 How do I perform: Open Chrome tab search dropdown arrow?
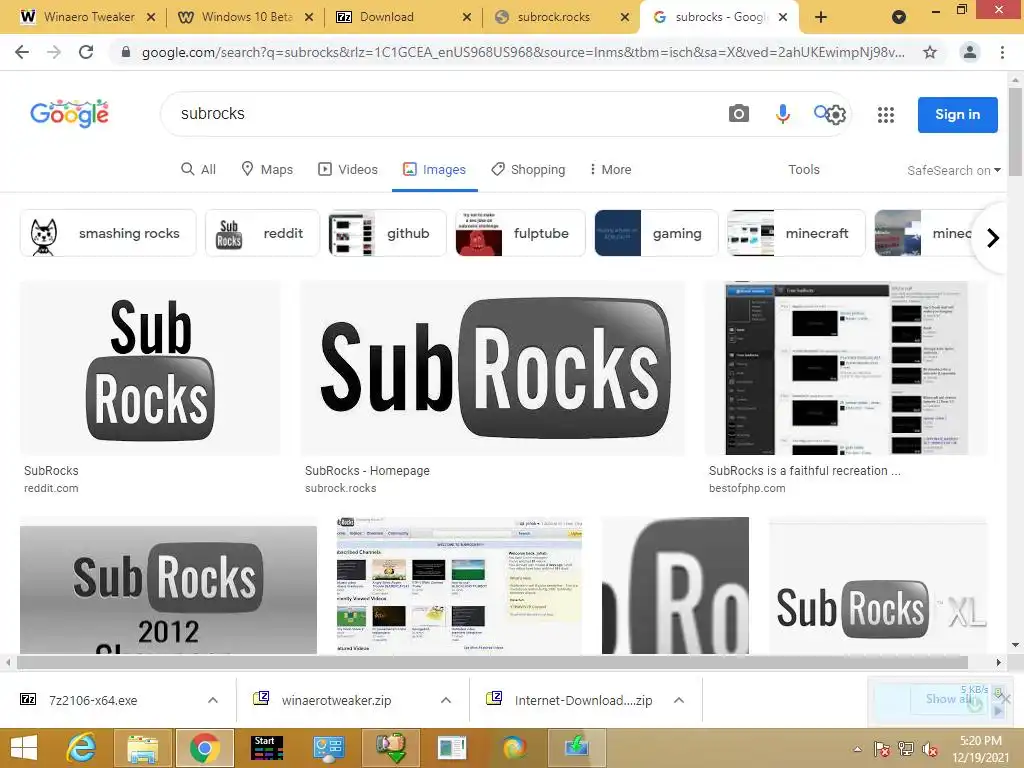pyautogui.click(x=899, y=17)
